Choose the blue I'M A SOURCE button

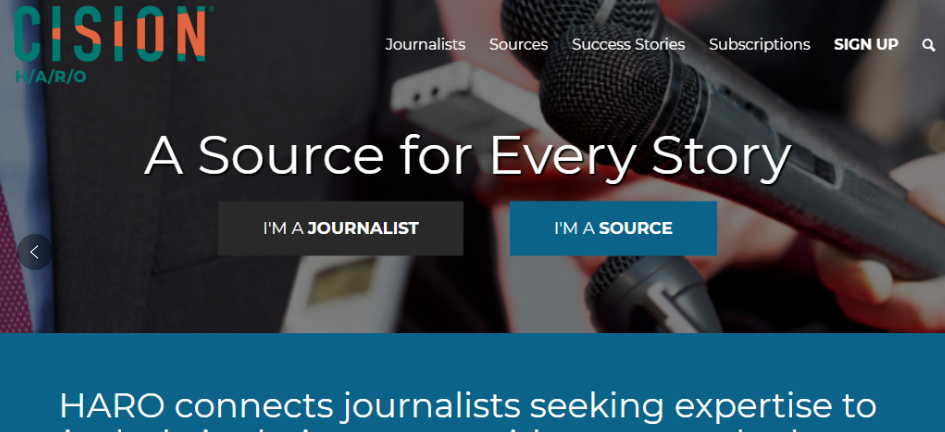pyautogui.click(x=614, y=228)
